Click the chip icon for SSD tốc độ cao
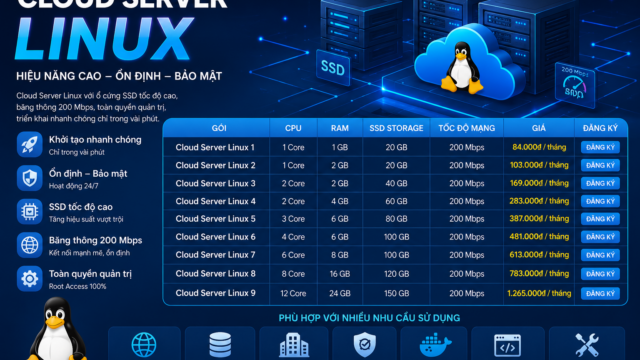 point(29,211)
